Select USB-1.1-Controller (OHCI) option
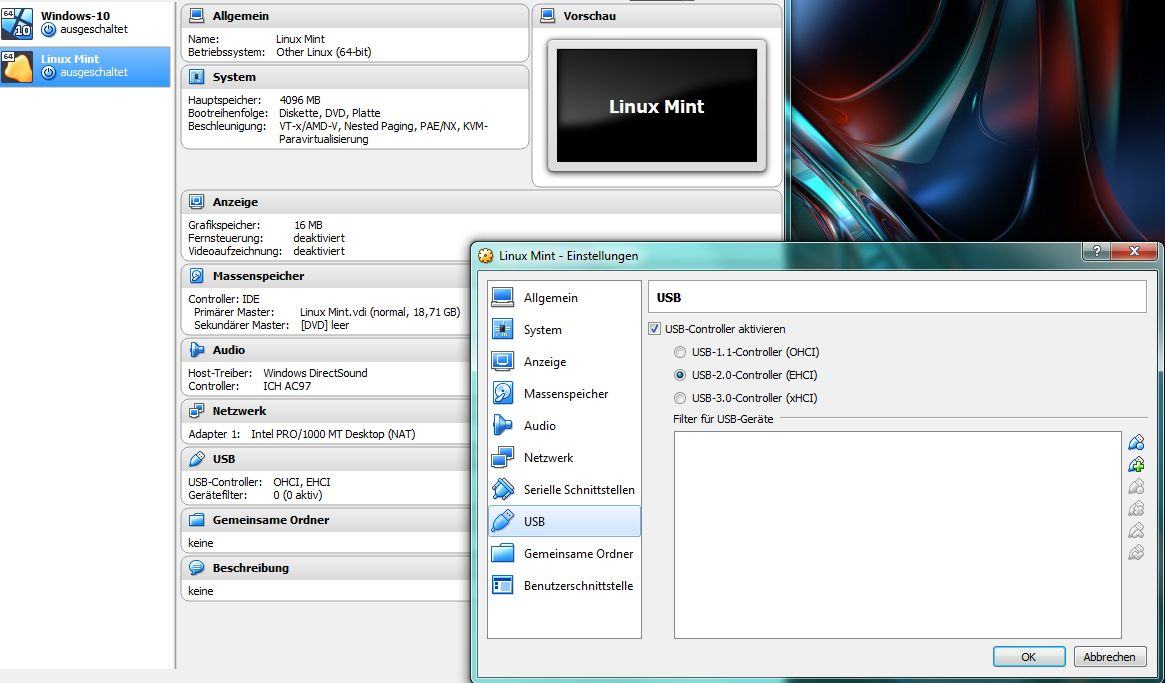The width and height of the screenshot is (1165, 683). click(x=680, y=352)
